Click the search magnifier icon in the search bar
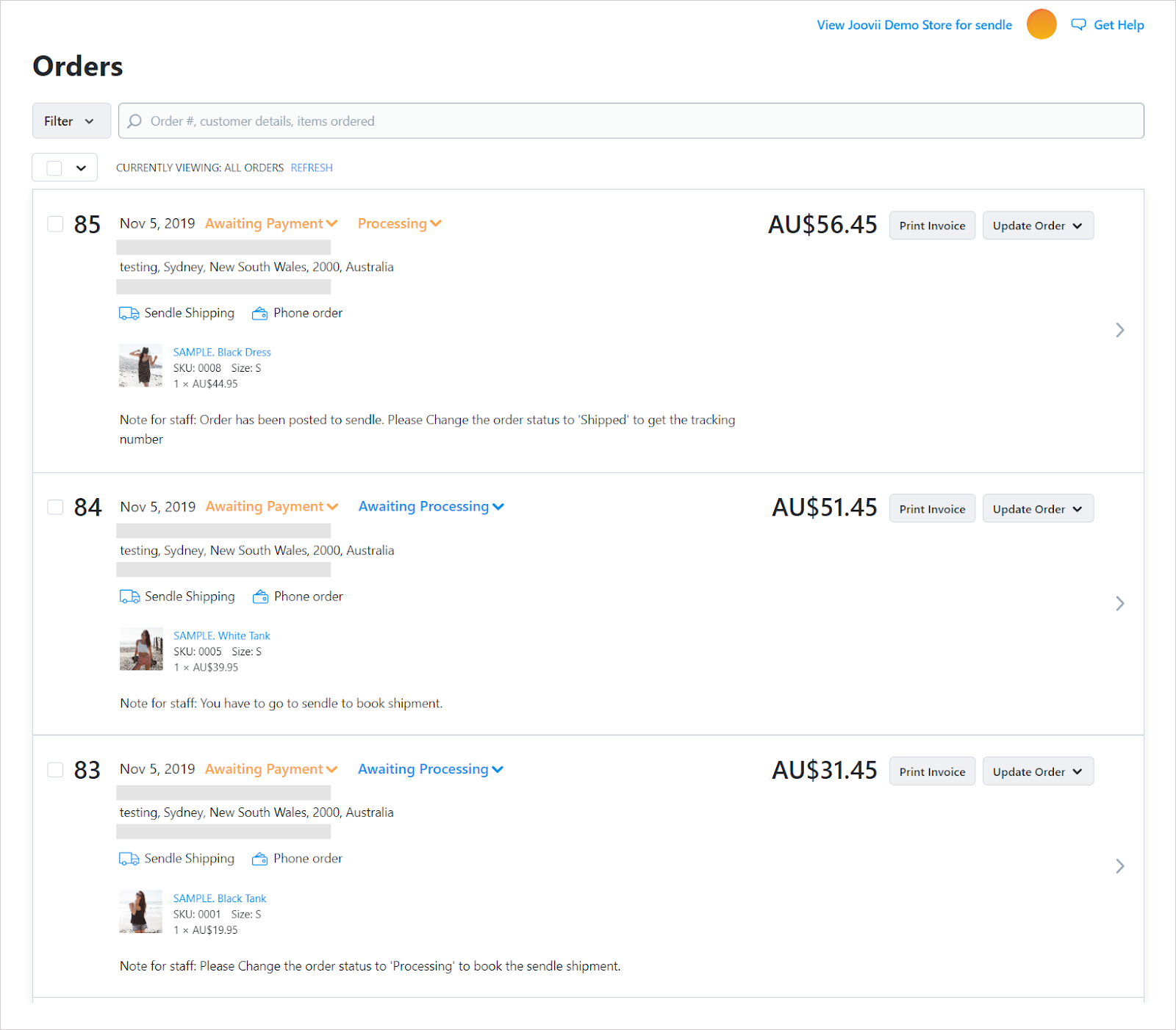This screenshot has height=1030, width=1176. pos(135,121)
